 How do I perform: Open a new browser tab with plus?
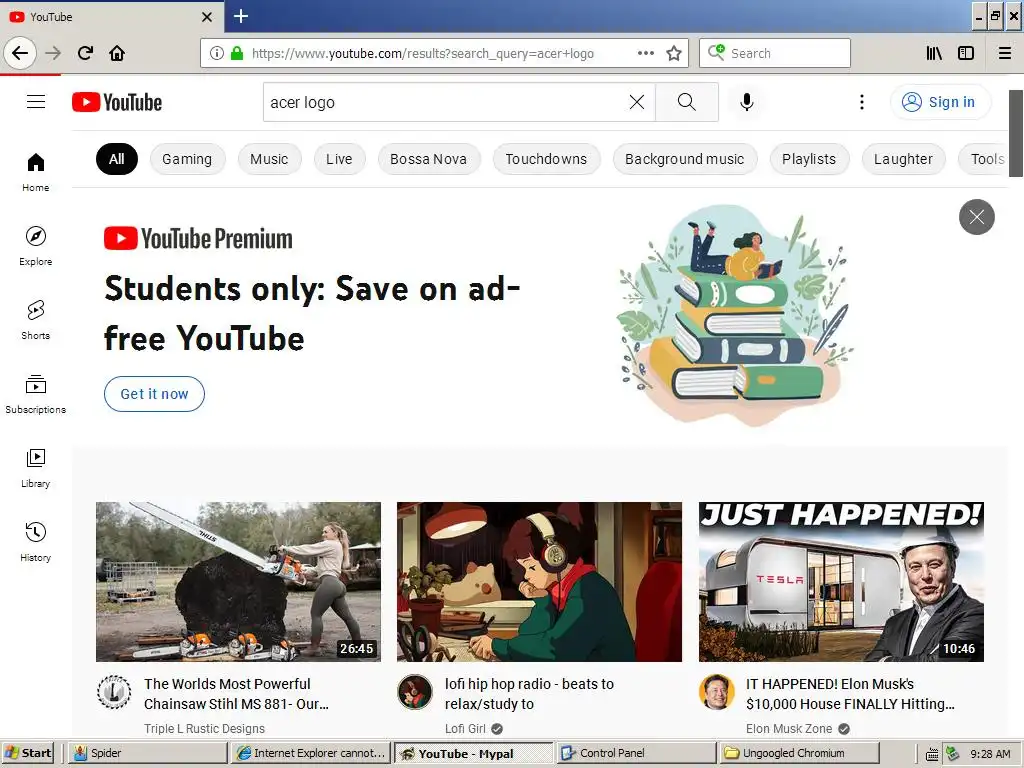click(x=241, y=16)
